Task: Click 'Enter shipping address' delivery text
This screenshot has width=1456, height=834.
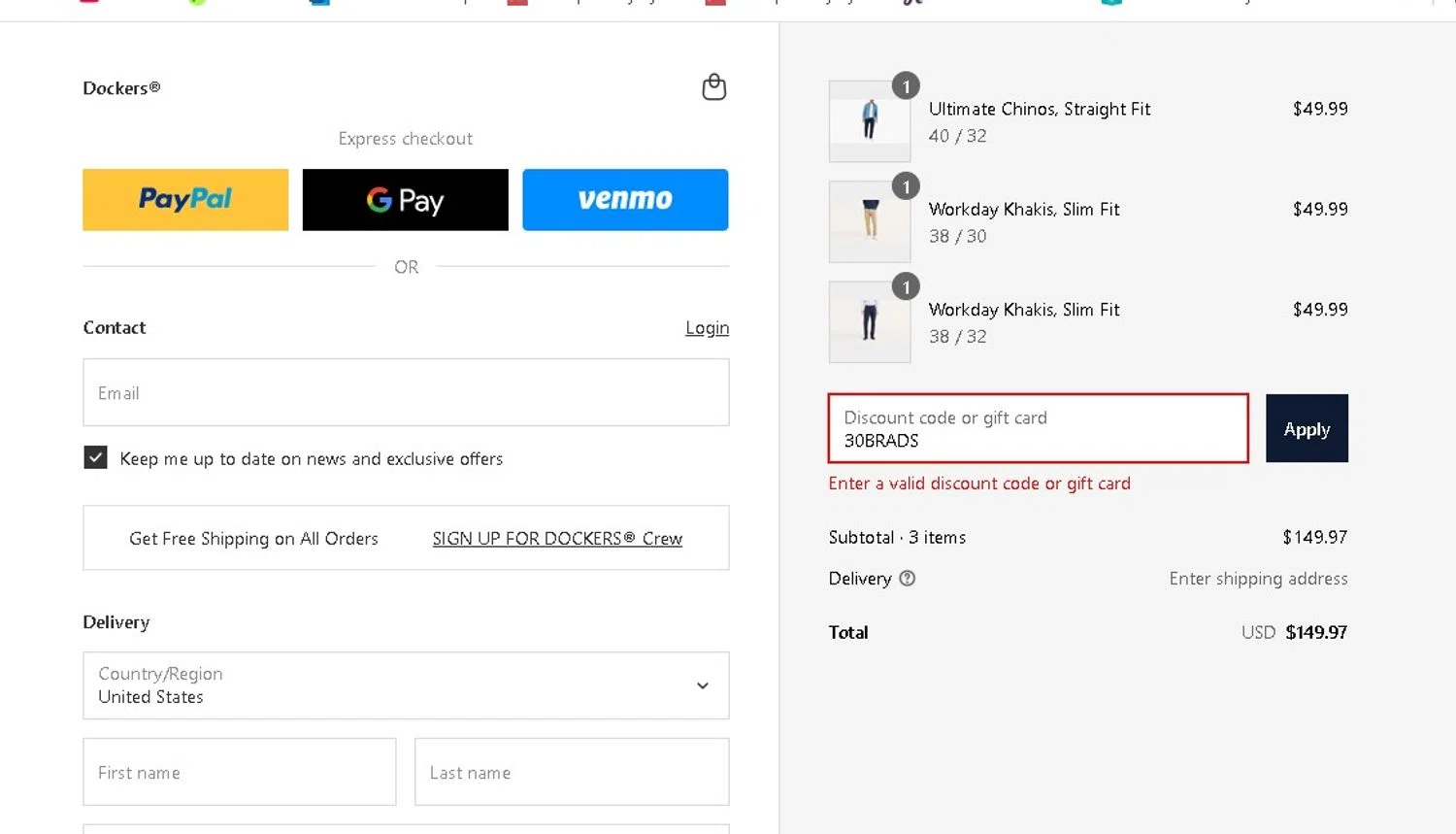Action: click(x=1258, y=579)
